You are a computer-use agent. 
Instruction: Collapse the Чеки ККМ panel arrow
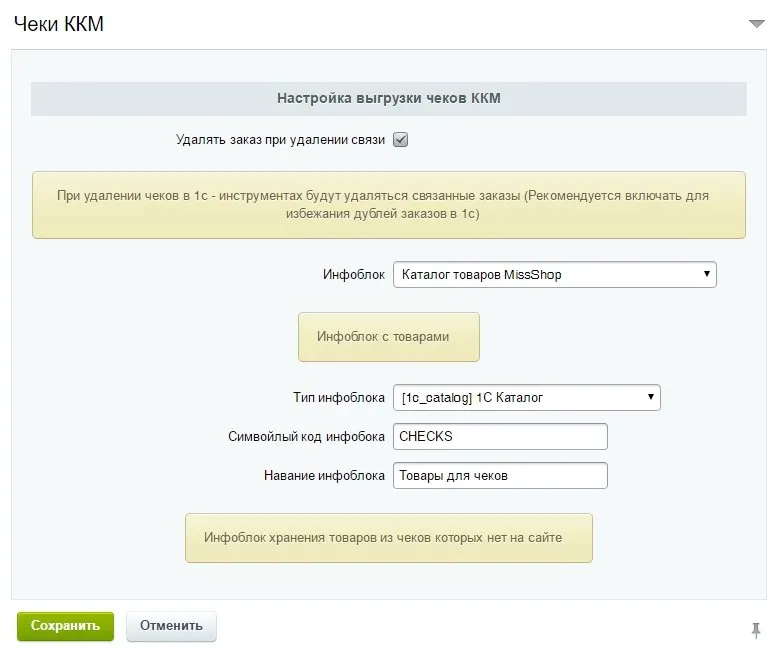pyautogui.click(x=756, y=24)
